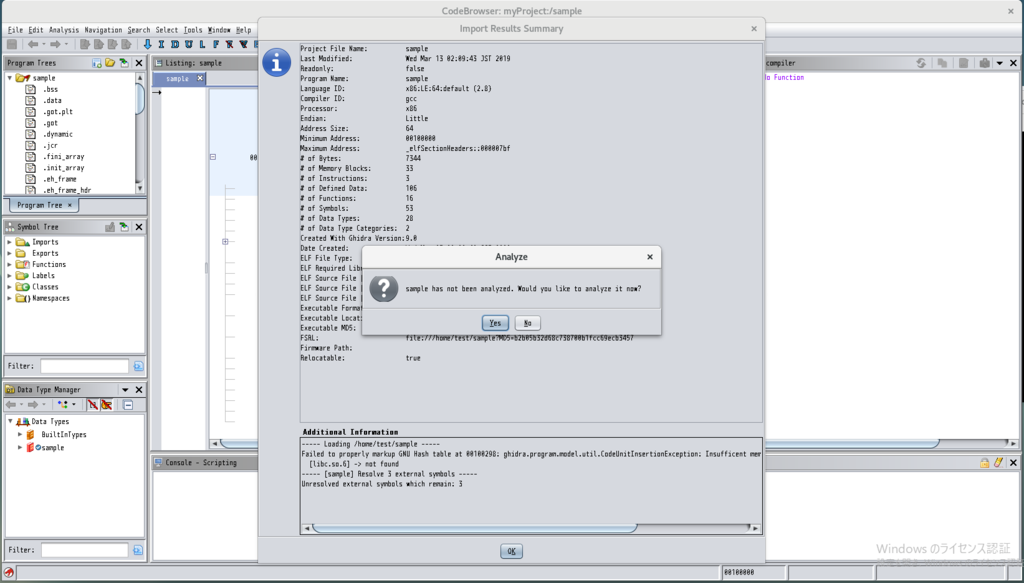Image resolution: width=1024 pixels, height=583 pixels.
Task: Click the Decompiler snapshot camera icon
Action: (x=985, y=63)
